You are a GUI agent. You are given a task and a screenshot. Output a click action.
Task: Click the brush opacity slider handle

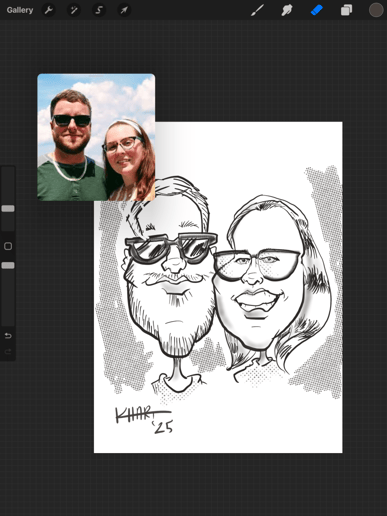point(8,265)
